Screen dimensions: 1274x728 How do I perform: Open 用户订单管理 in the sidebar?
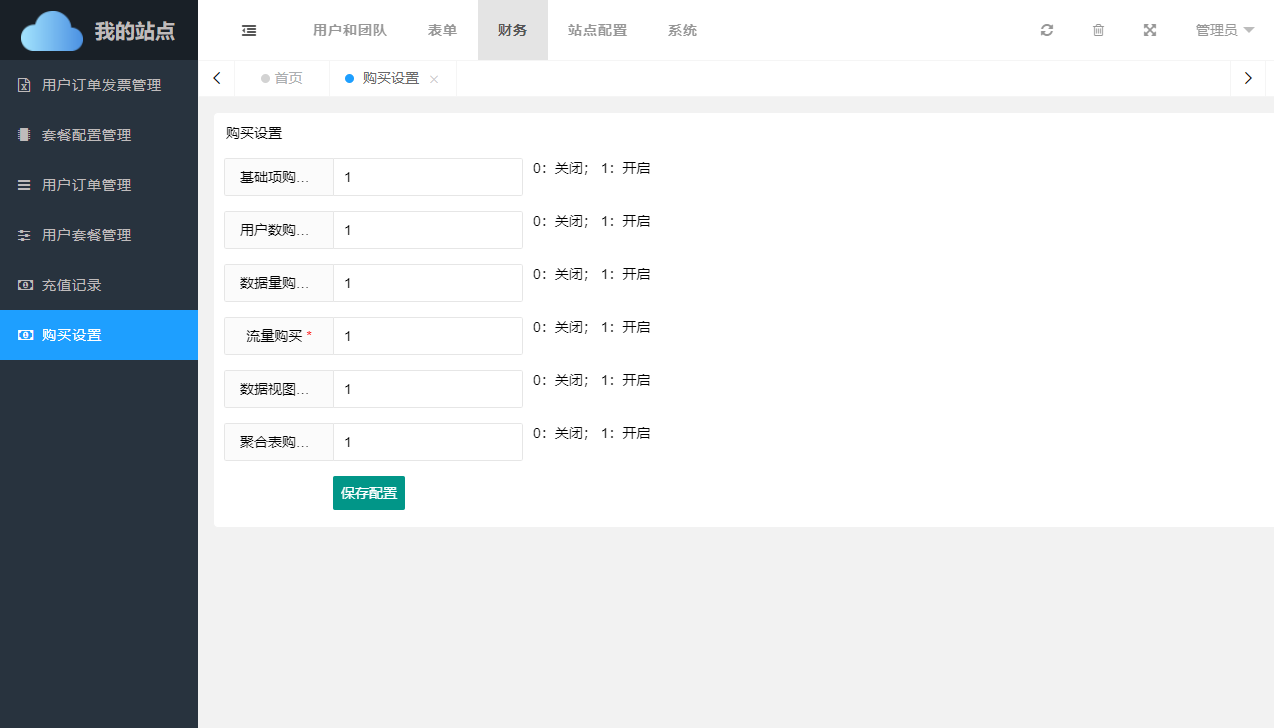tap(86, 185)
